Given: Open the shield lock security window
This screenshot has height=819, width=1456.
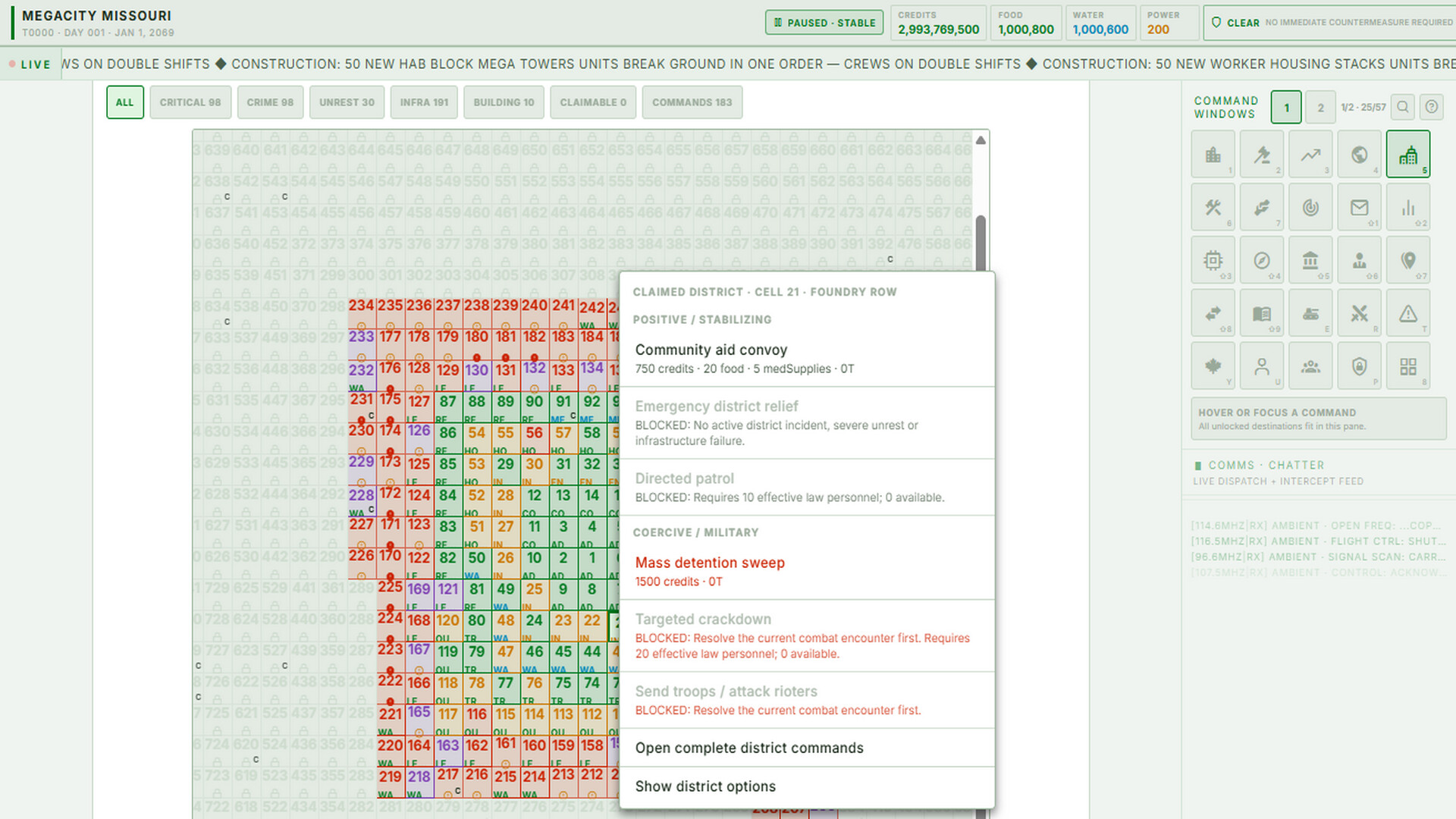Looking at the screenshot, I should click(1360, 366).
